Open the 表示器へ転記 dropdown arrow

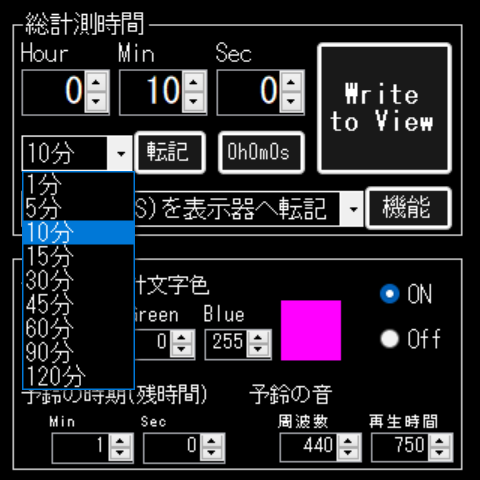pyautogui.click(x=352, y=209)
